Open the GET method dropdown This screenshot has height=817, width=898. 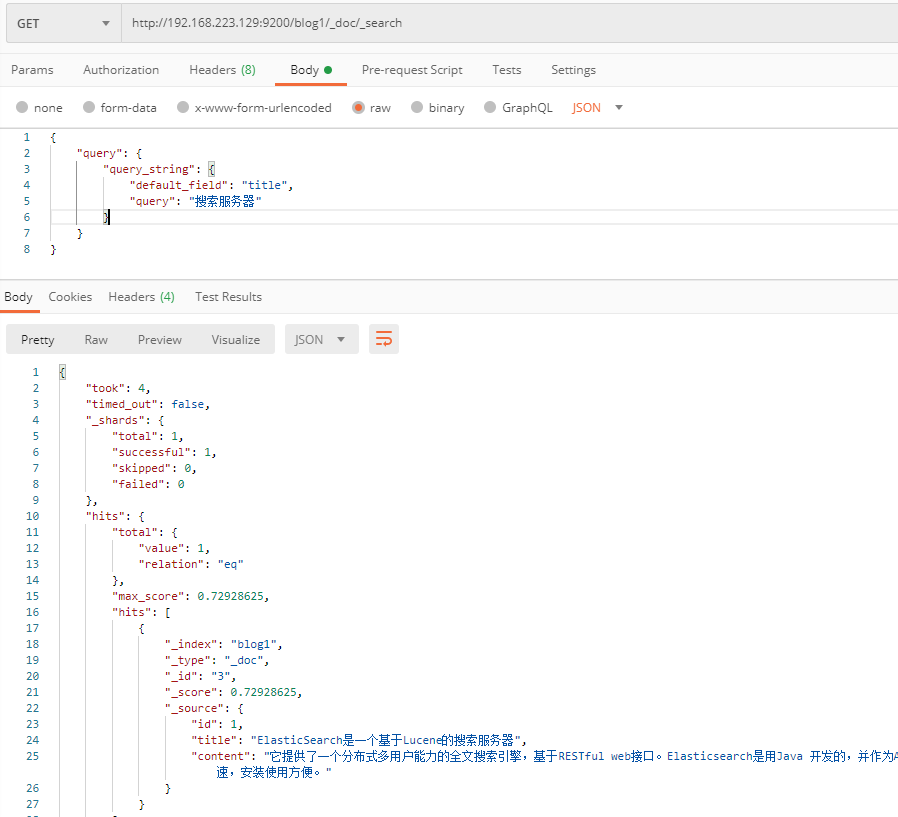[63, 23]
